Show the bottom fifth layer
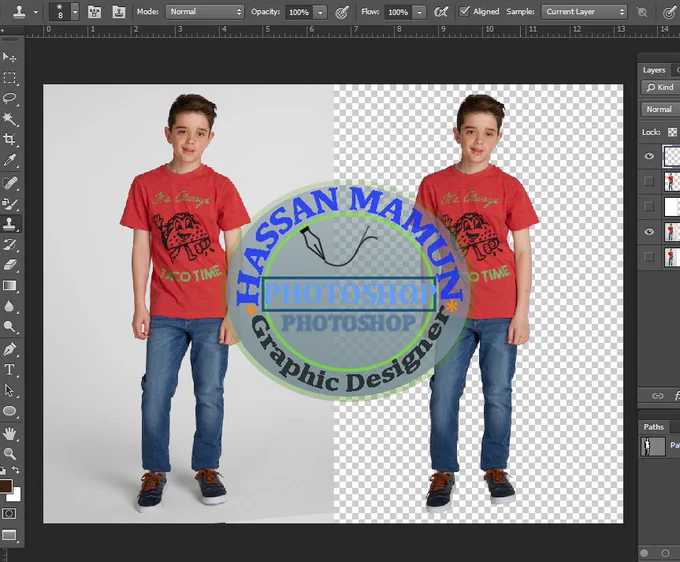 pos(649,257)
